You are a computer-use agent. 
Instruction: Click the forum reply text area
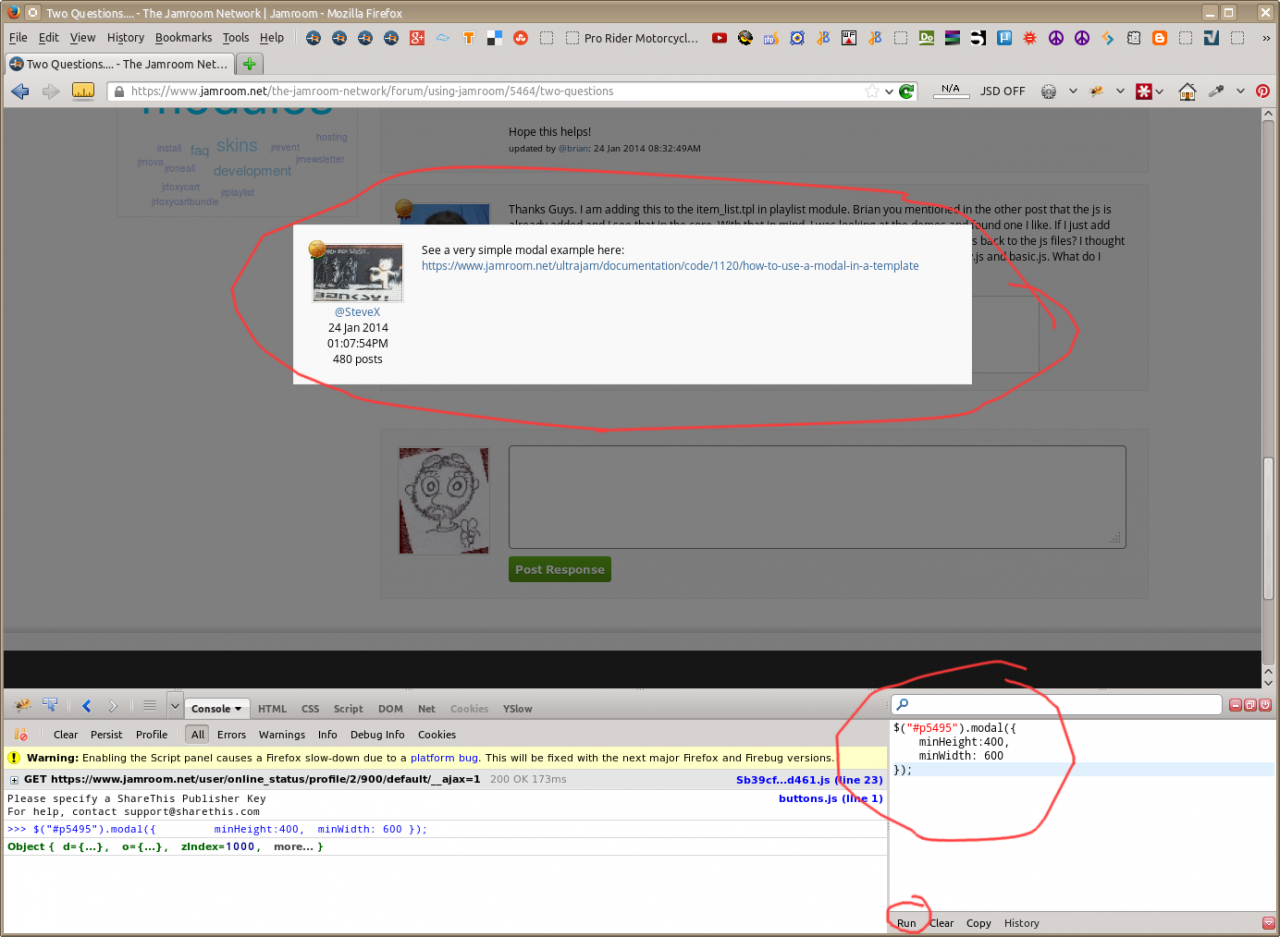click(x=817, y=496)
